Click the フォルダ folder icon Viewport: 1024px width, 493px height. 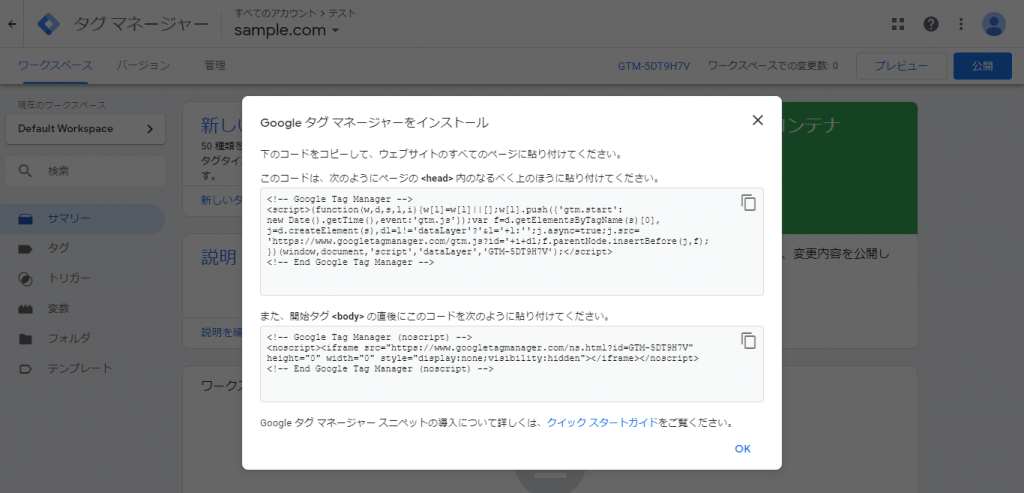pos(25,339)
